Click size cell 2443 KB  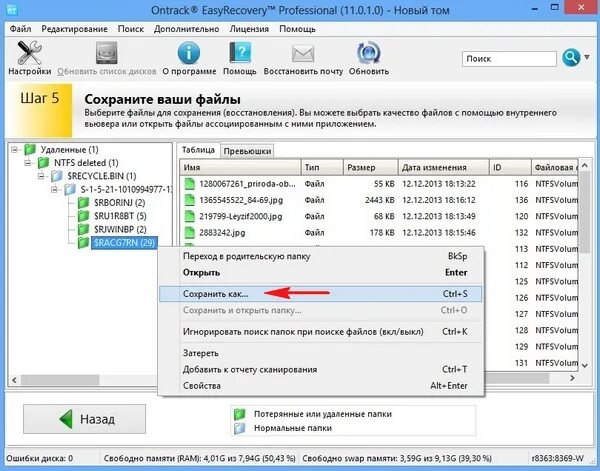380,200
